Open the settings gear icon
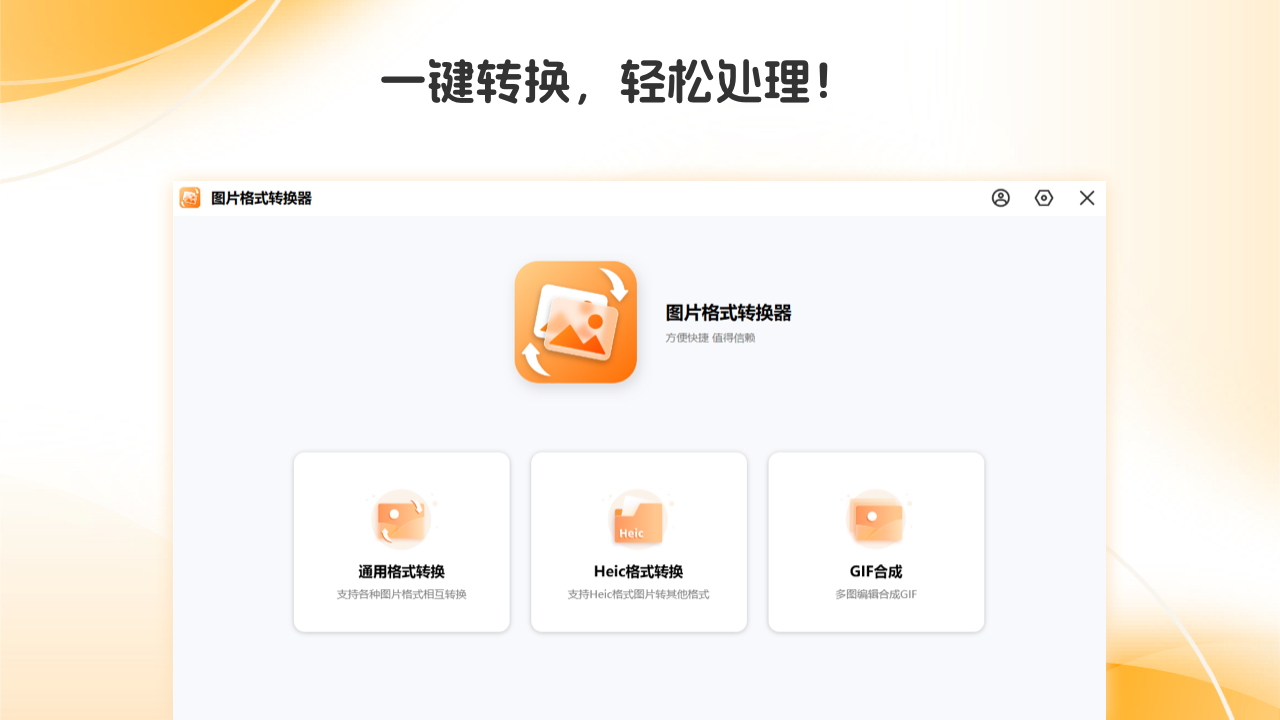This screenshot has height=720, width=1280. tap(1044, 198)
